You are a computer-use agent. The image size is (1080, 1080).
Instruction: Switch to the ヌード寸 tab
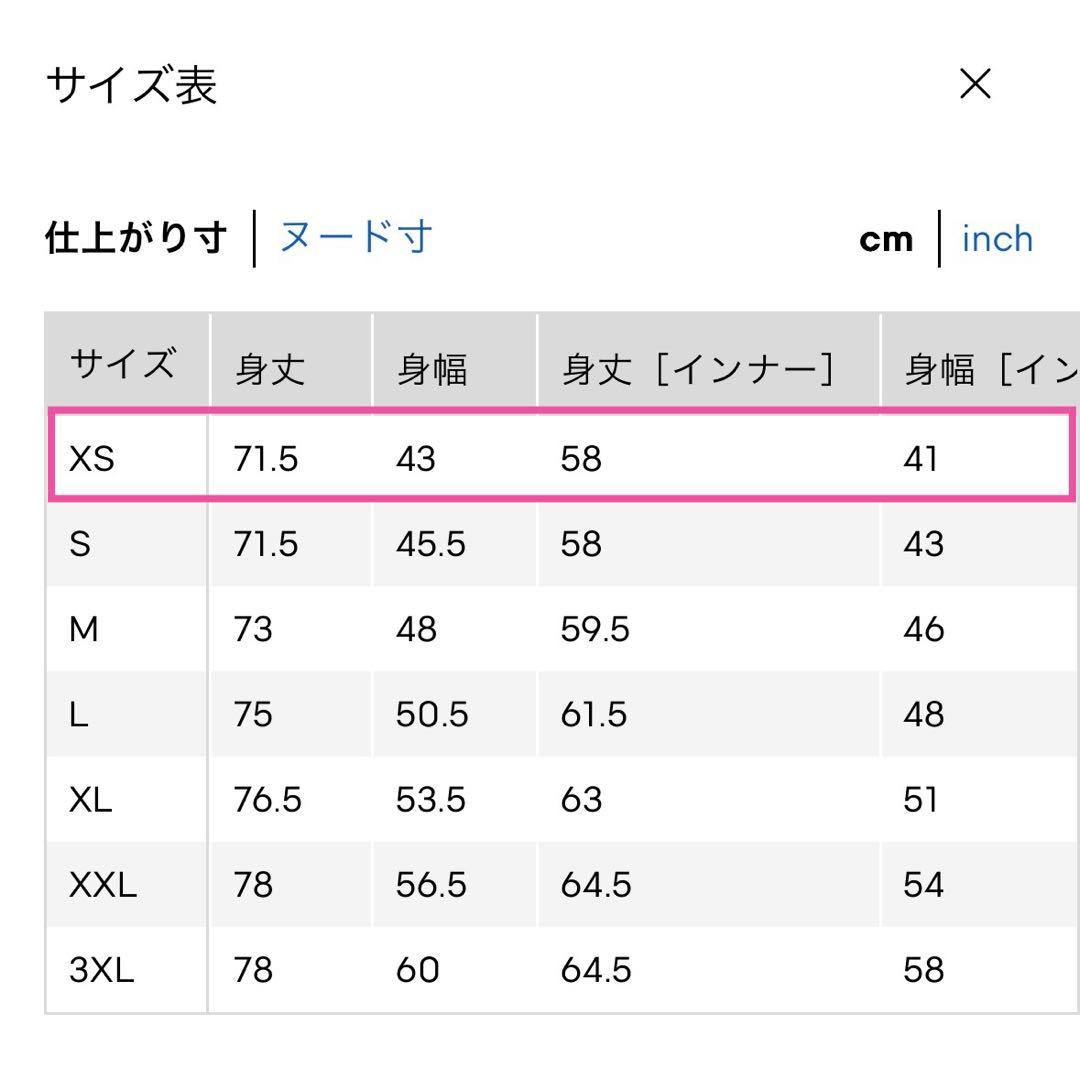(x=356, y=238)
